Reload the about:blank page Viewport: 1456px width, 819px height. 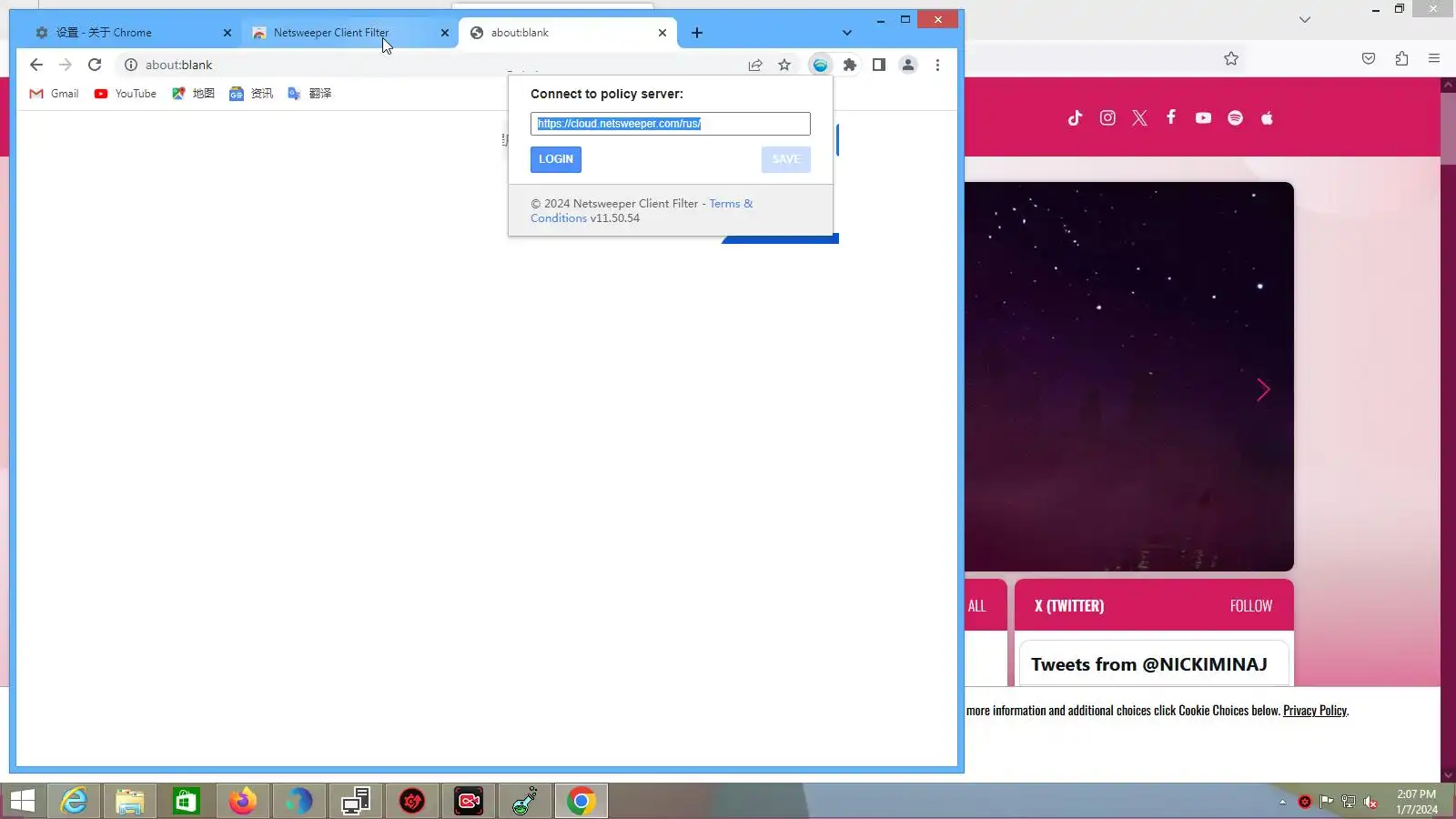click(95, 65)
